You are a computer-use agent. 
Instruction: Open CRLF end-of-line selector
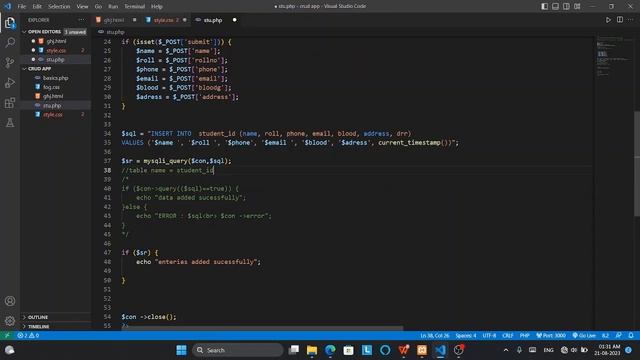point(508,336)
